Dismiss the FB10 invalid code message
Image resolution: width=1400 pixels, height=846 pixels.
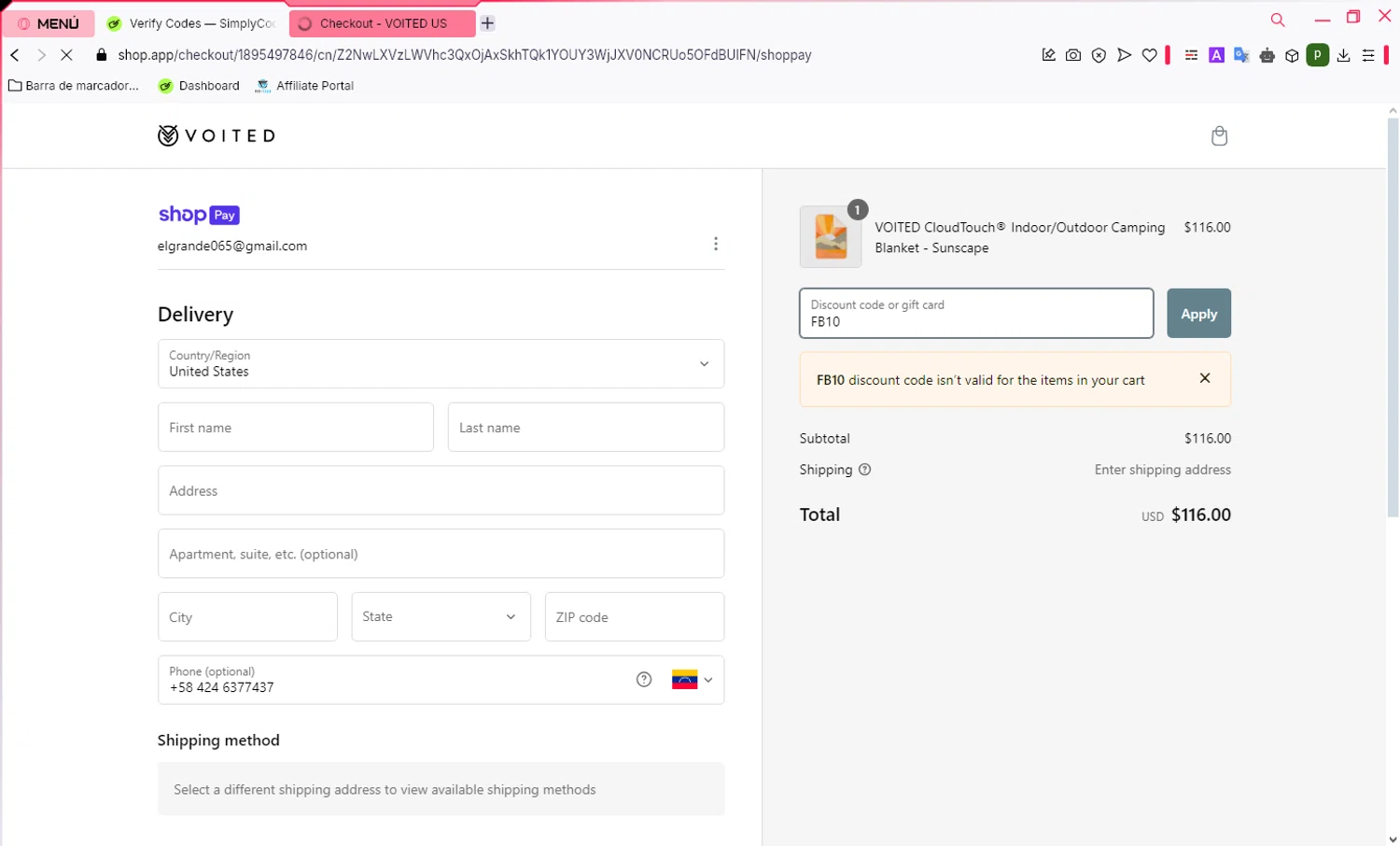pyautogui.click(x=1205, y=378)
